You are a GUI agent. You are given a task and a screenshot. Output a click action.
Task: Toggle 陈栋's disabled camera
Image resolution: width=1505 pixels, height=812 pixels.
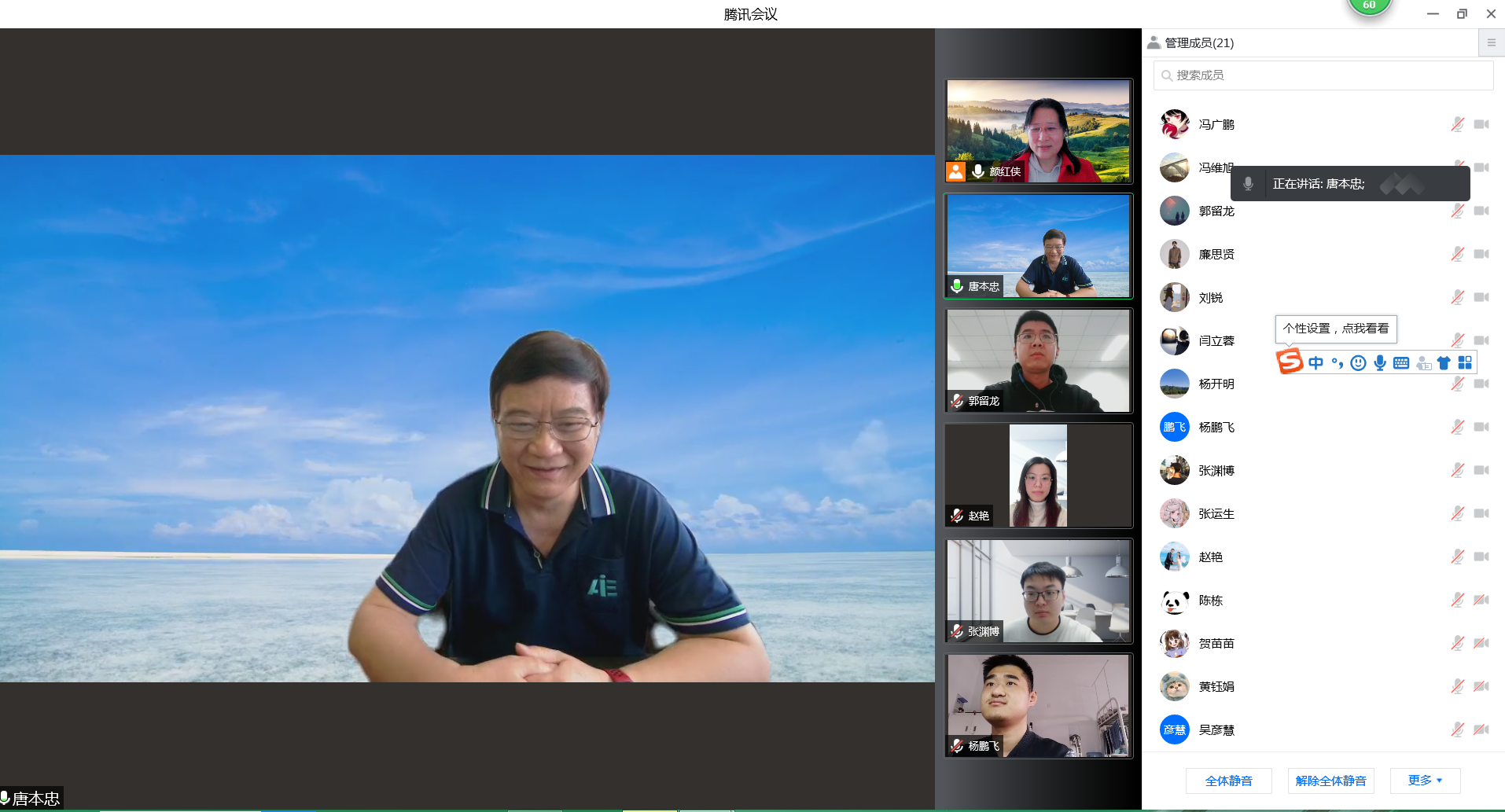click(1481, 600)
